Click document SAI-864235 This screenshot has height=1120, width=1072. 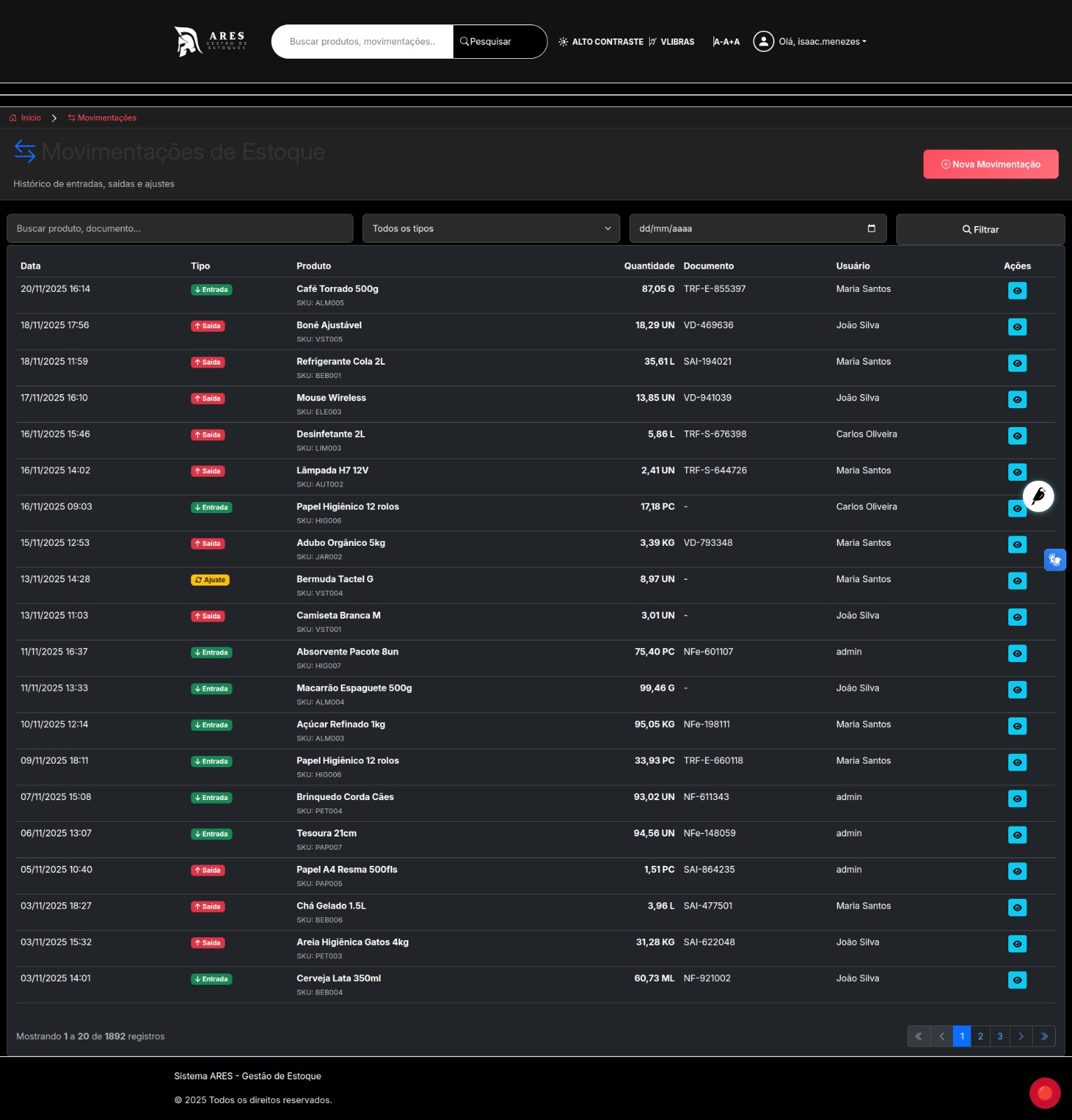pyautogui.click(x=709, y=869)
